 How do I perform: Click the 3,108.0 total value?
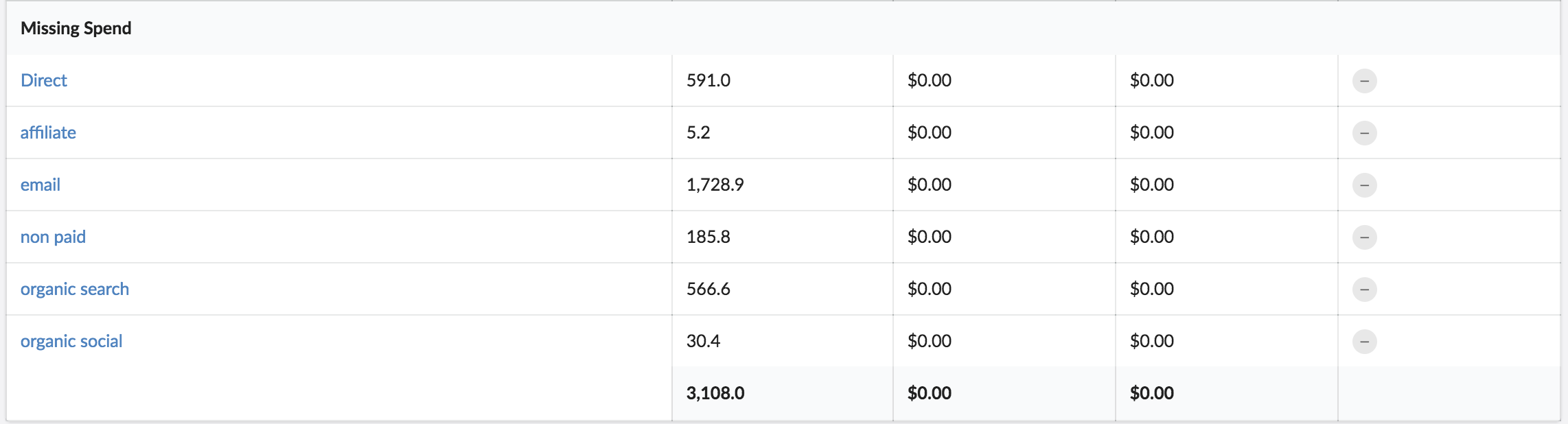(x=715, y=393)
